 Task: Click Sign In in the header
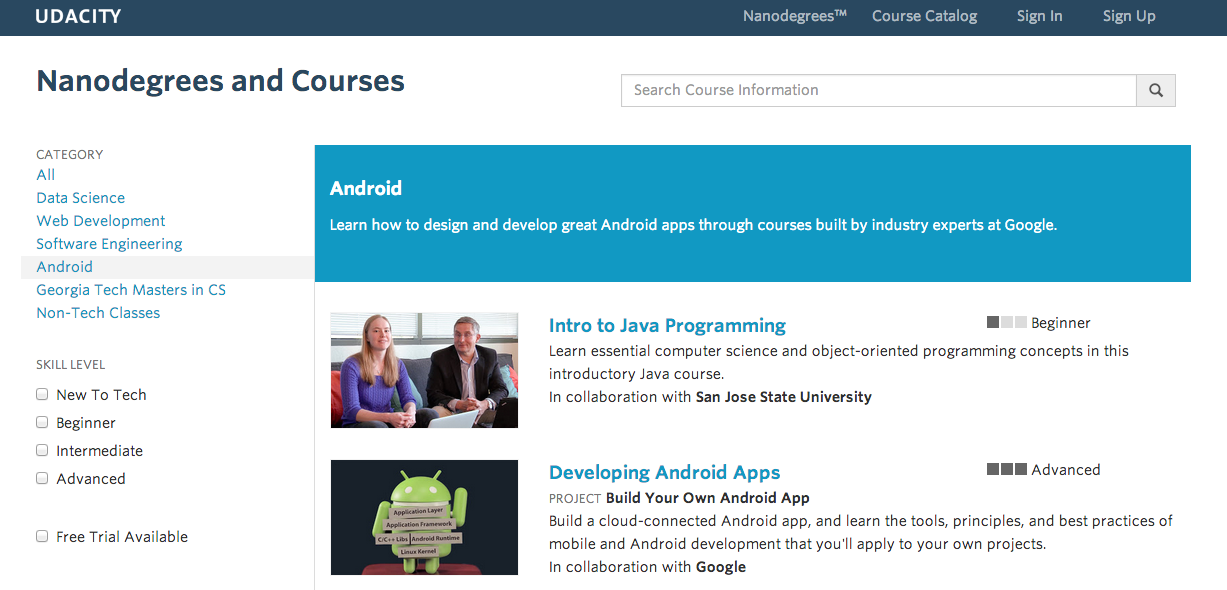tap(1040, 16)
